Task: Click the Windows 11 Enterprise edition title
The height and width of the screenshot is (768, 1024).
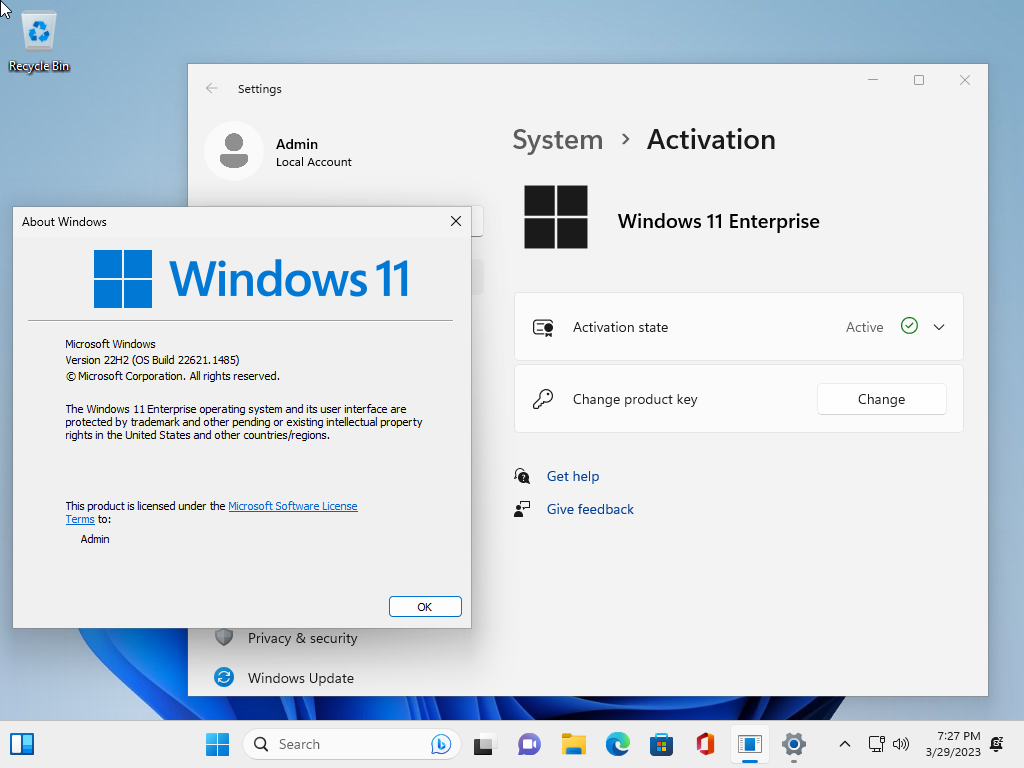Action: point(718,221)
